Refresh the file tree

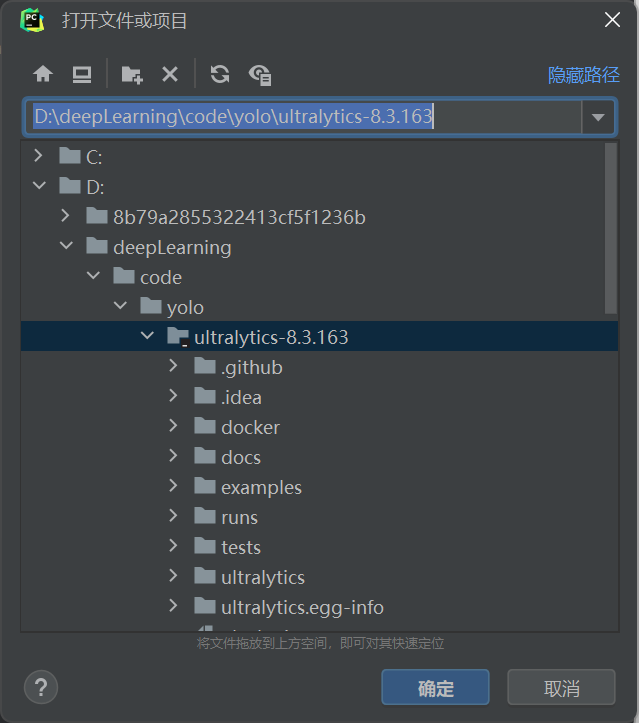[x=220, y=74]
